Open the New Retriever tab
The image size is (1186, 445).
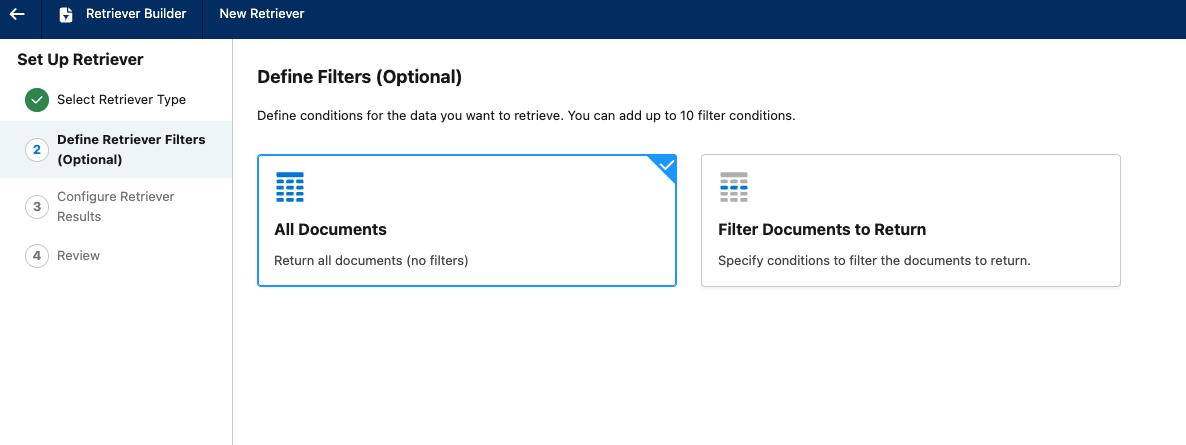[x=262, y=14]
